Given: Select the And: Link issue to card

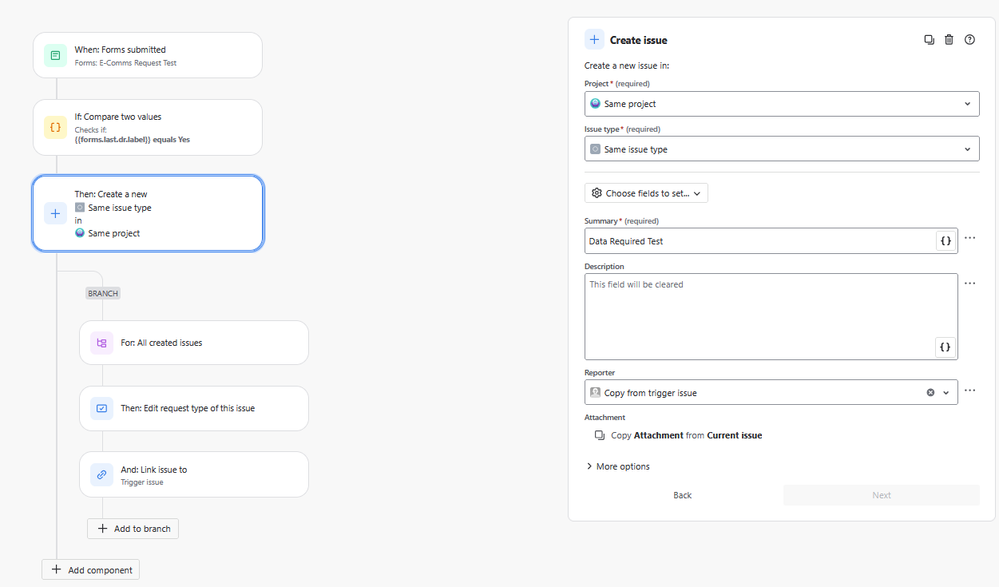Looking at the screenshot, I should pos(194,475).
